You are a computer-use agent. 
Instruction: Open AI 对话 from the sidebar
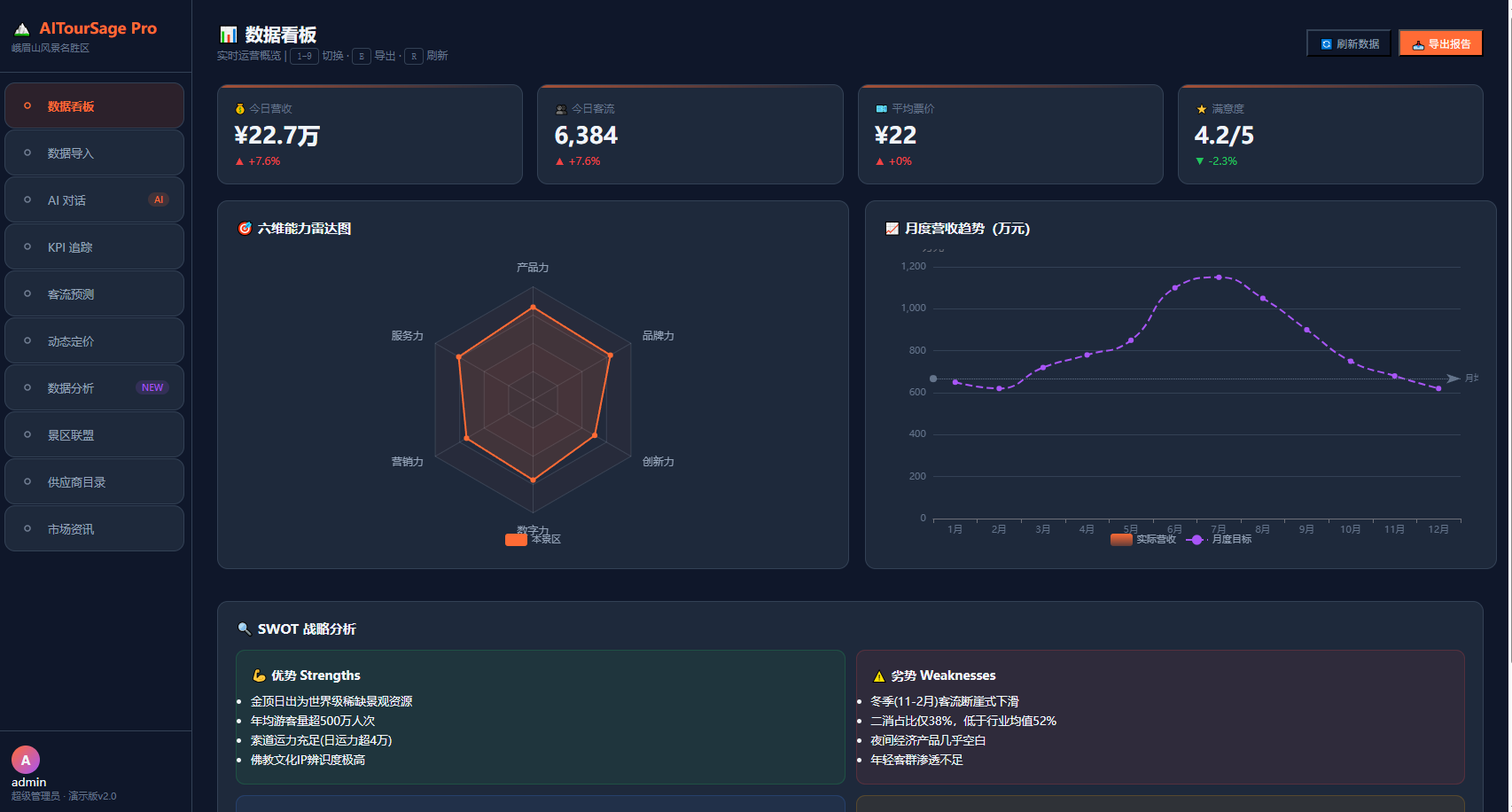94,200
